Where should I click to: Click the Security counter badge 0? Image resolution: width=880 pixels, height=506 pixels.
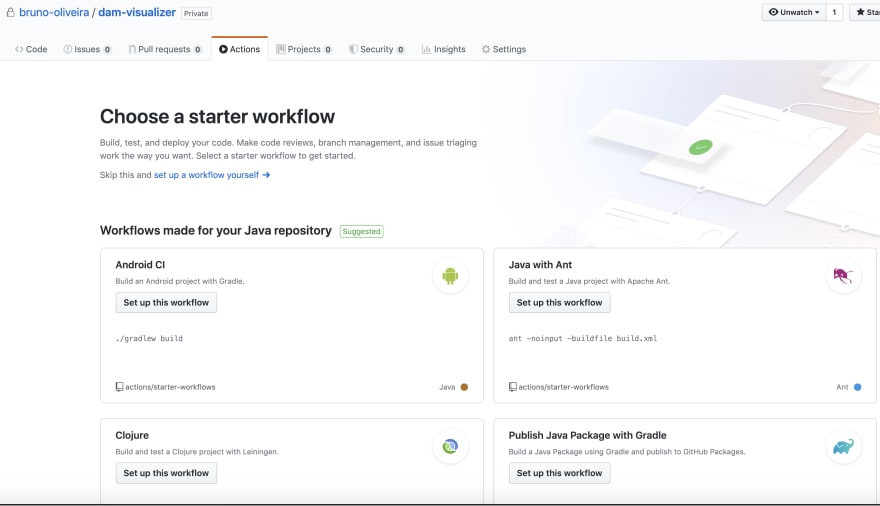click(x=401, y=49)
